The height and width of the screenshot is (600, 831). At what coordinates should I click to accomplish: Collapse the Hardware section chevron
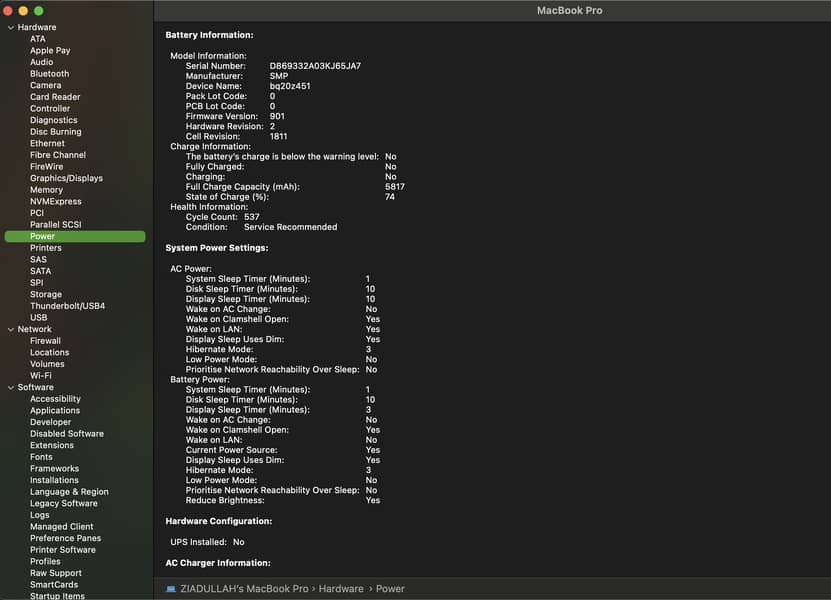click(11, 28)
